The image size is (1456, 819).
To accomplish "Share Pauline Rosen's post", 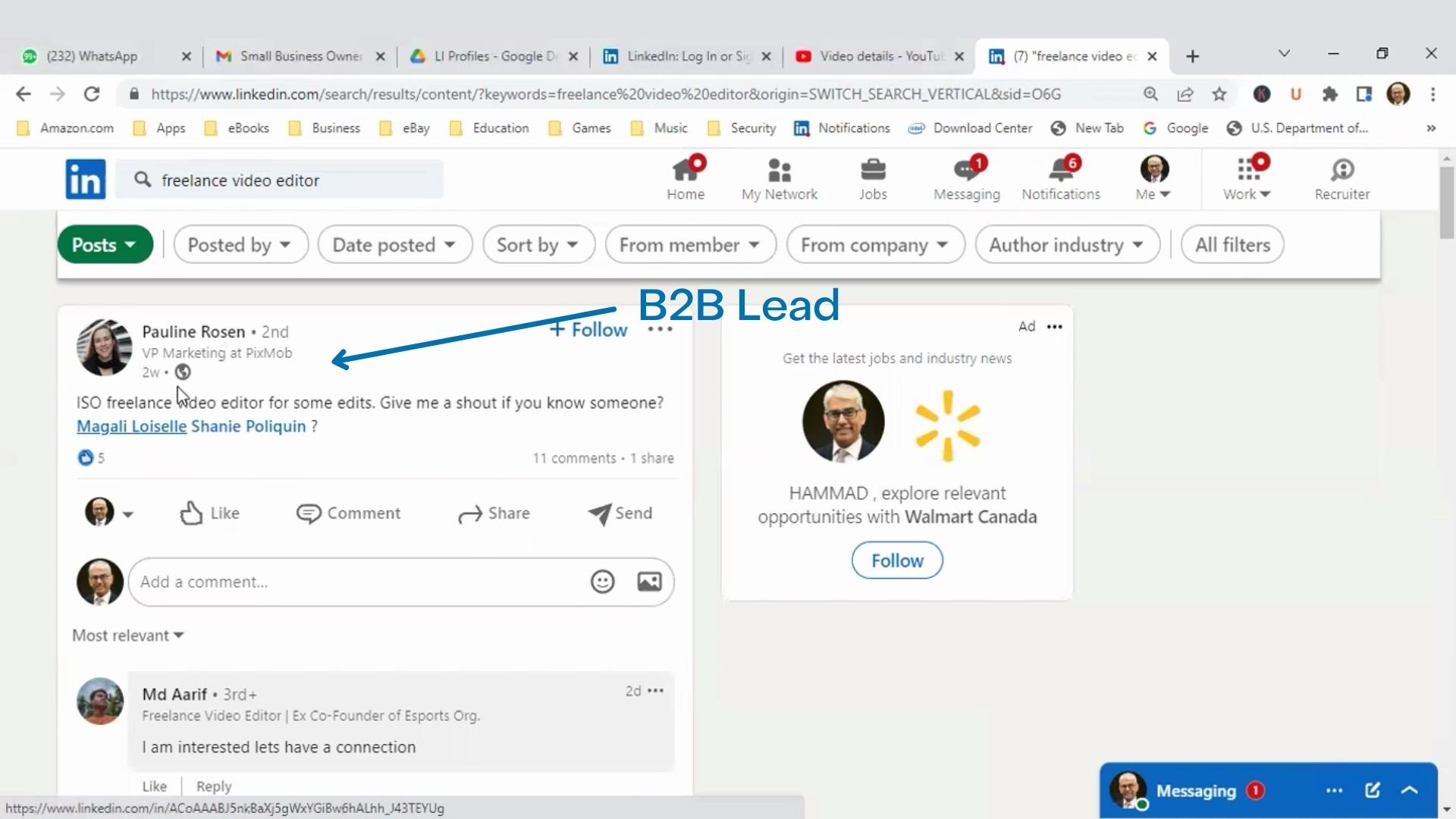I will click(x=494, y=513).
